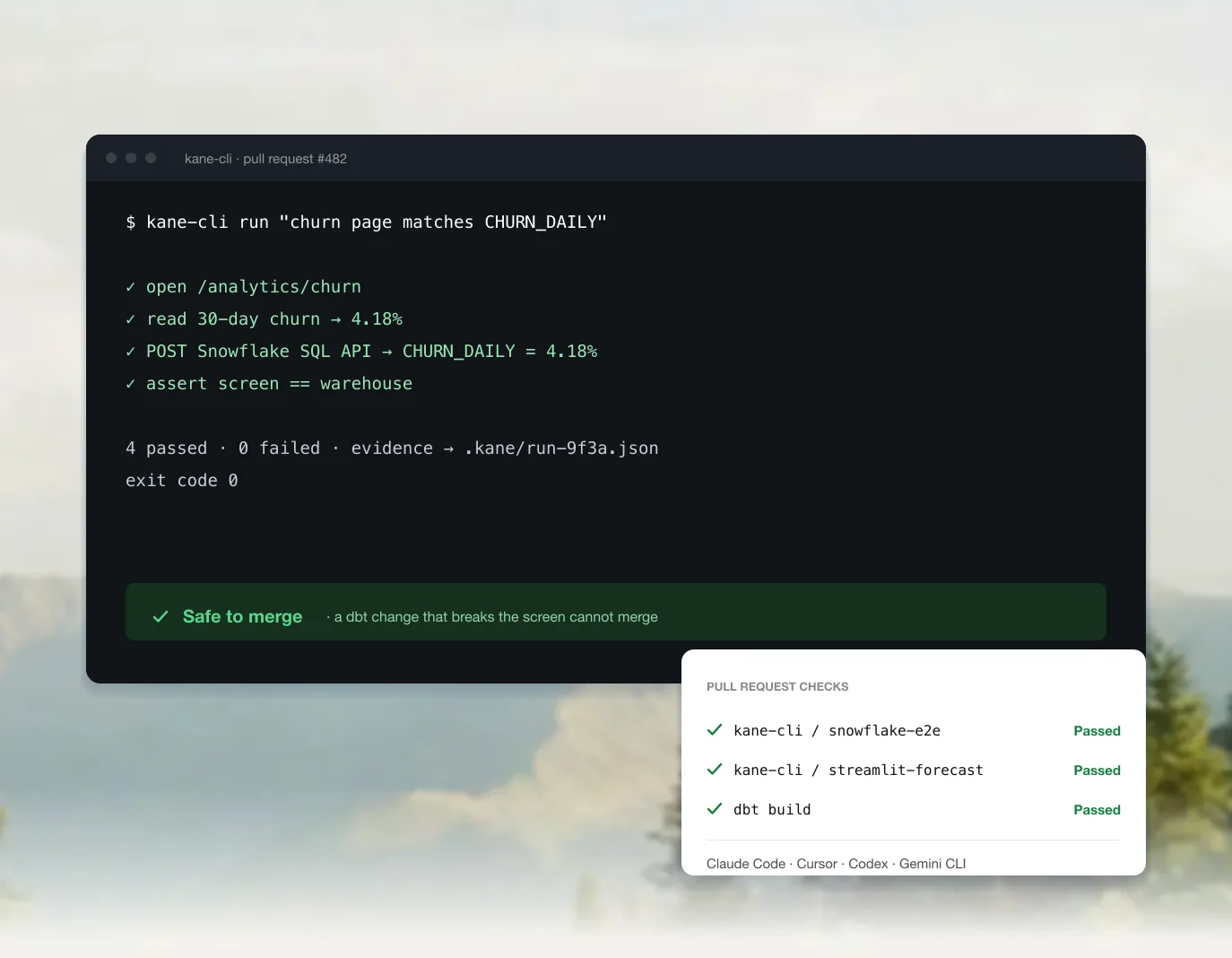Select the 'dbt build' check name
Image resolution: width=1232 pixels, height=958 pixels.
pyautogui.click(x=772, y=809)
